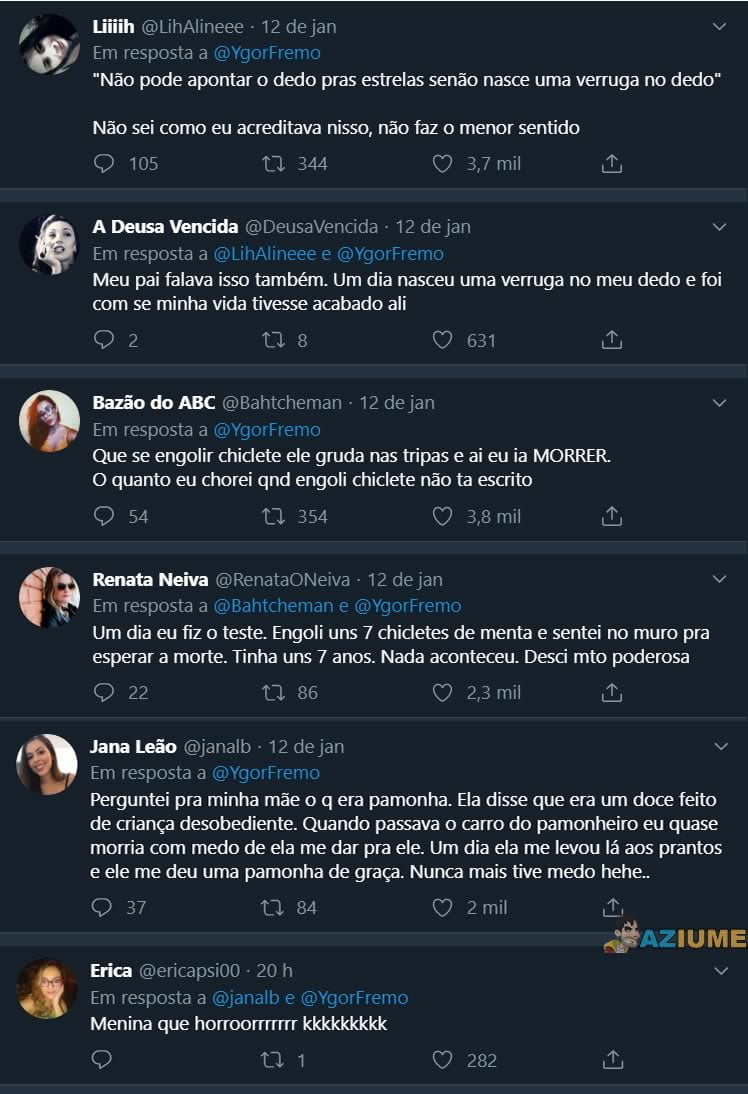The width and height of the screenshot is (748, 1094).
Task: Reply to A Deusa Vencida's tweet
Action: [104, 340]
